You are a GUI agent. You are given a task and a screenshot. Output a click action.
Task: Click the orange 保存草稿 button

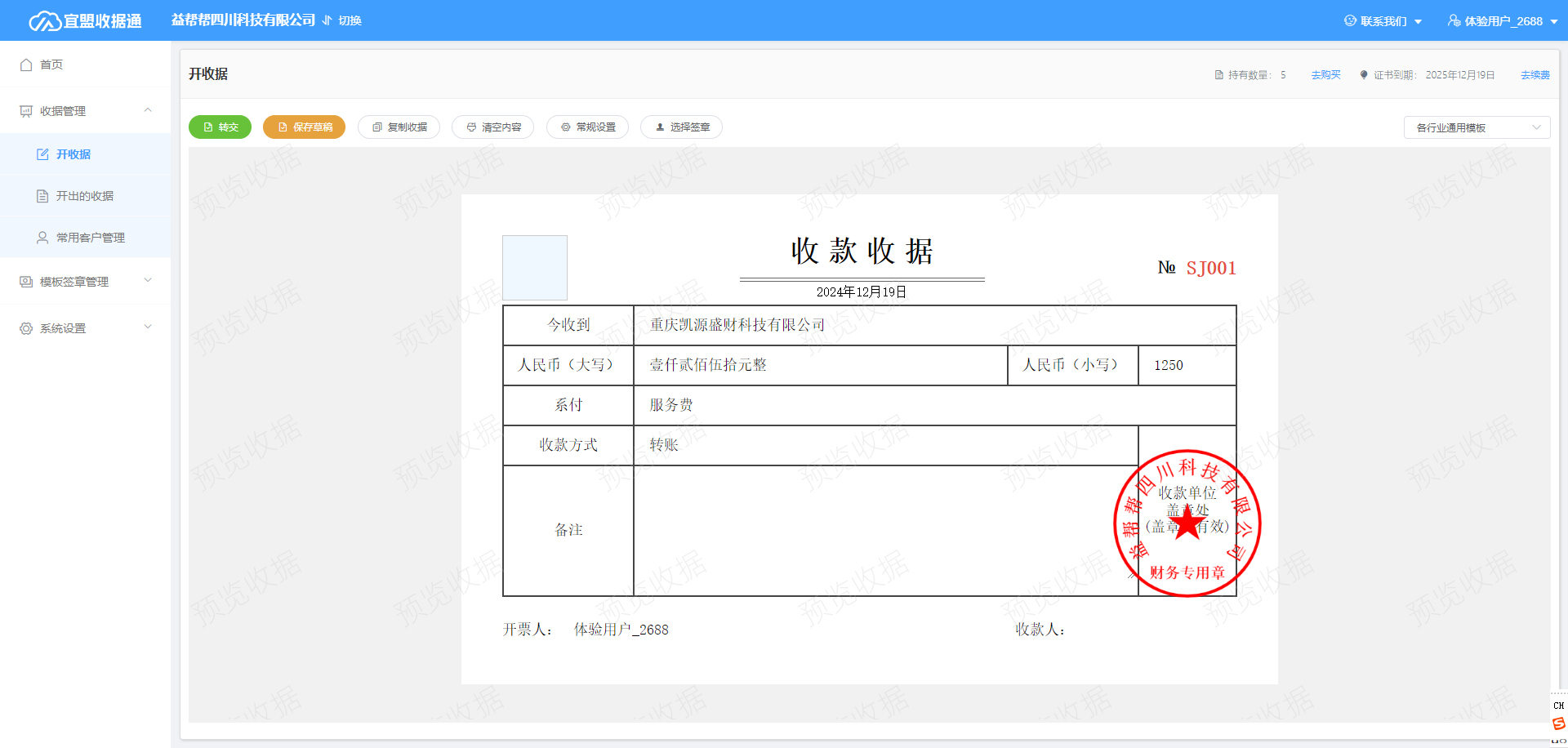click(304, 127)
